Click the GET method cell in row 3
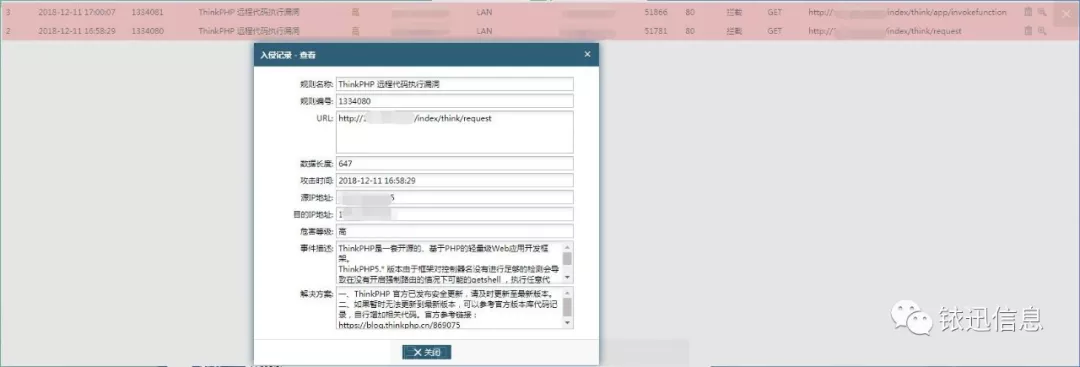Image resolution: width=1080 pixels, height=367 pixels. [774, 12]
